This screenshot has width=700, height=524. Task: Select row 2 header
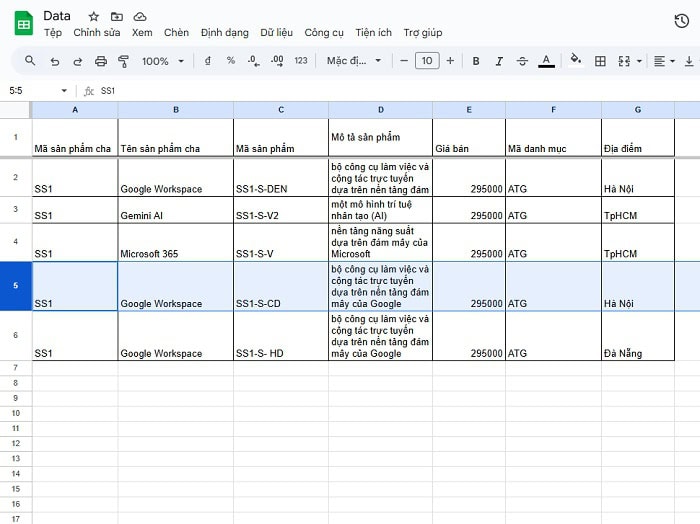tap(16, 177)
